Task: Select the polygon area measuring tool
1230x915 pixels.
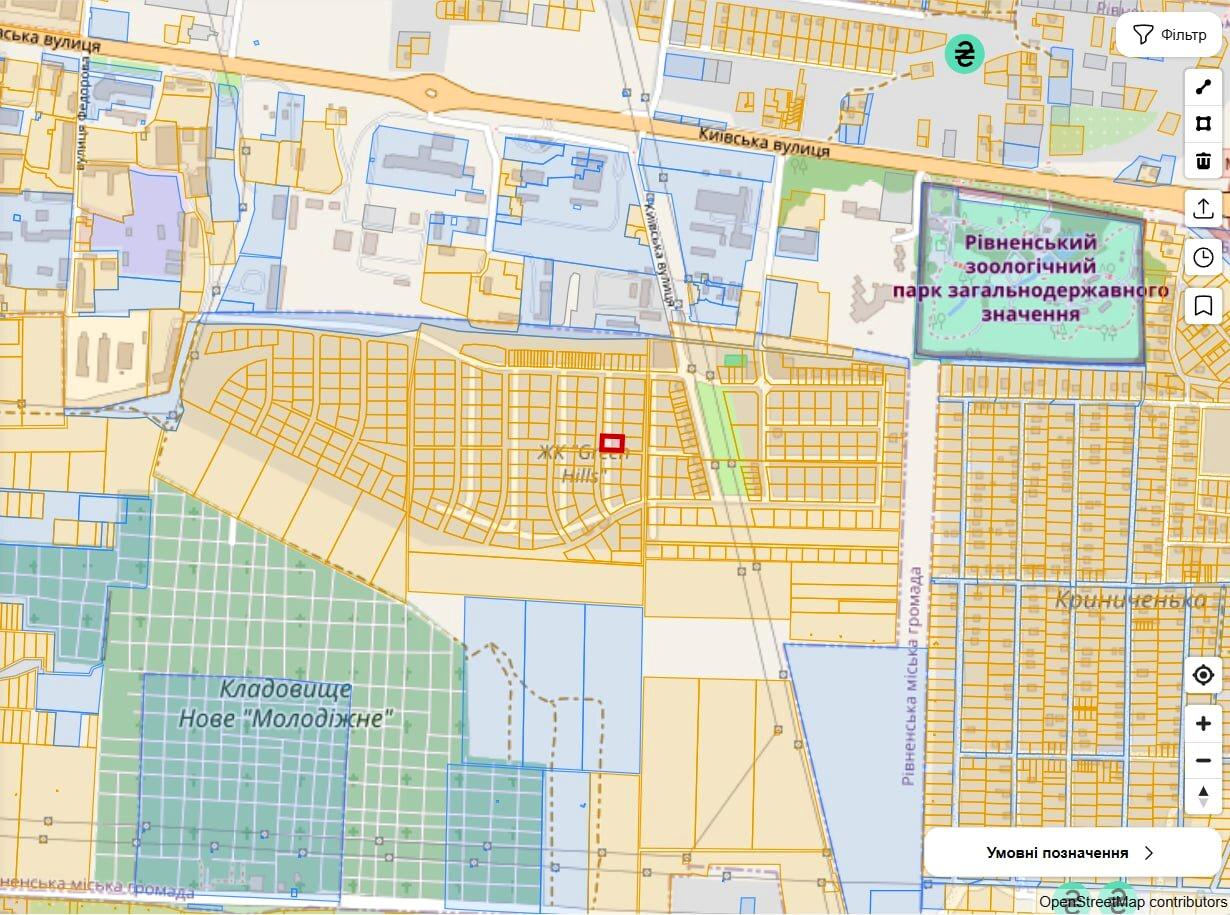Action: [x=1203, y=124]
